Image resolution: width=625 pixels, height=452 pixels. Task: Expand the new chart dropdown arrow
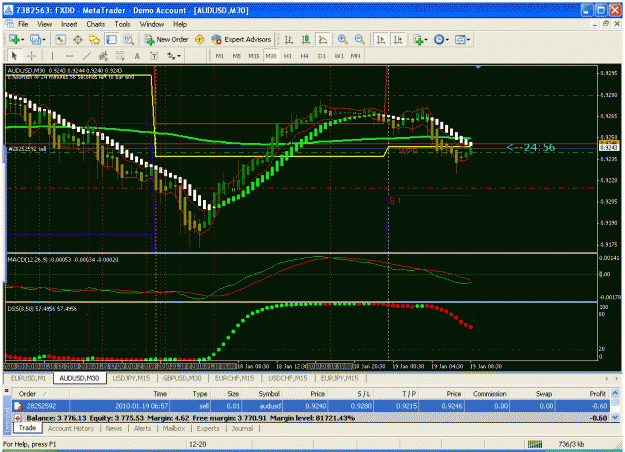pos(23,40)
